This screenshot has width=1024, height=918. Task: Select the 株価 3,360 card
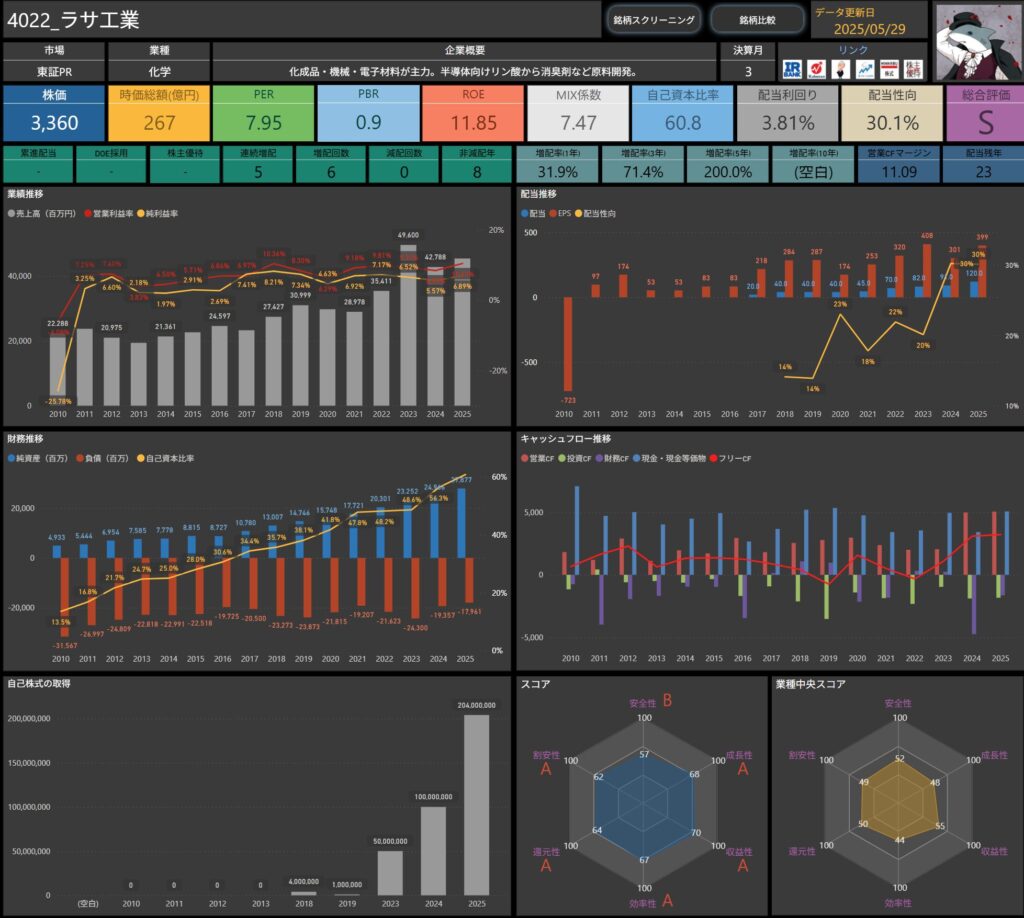click(54, 113)
